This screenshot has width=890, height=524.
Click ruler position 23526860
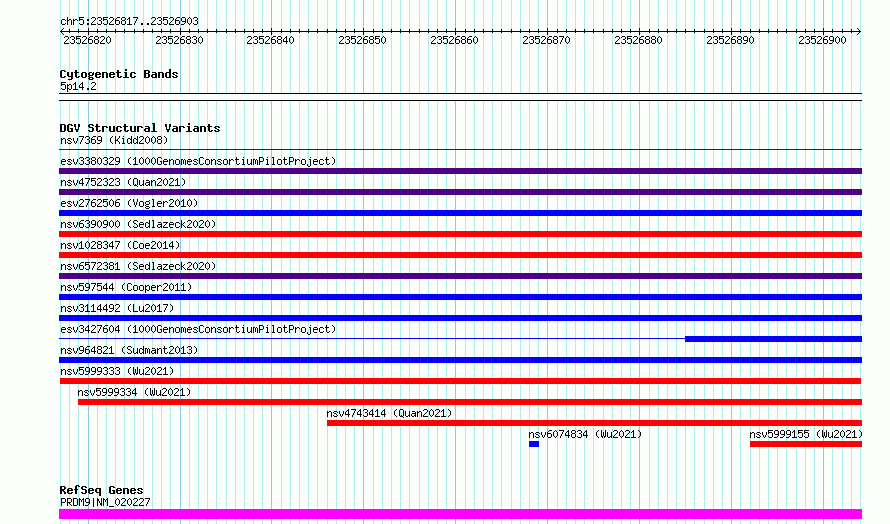pos(455,40)
